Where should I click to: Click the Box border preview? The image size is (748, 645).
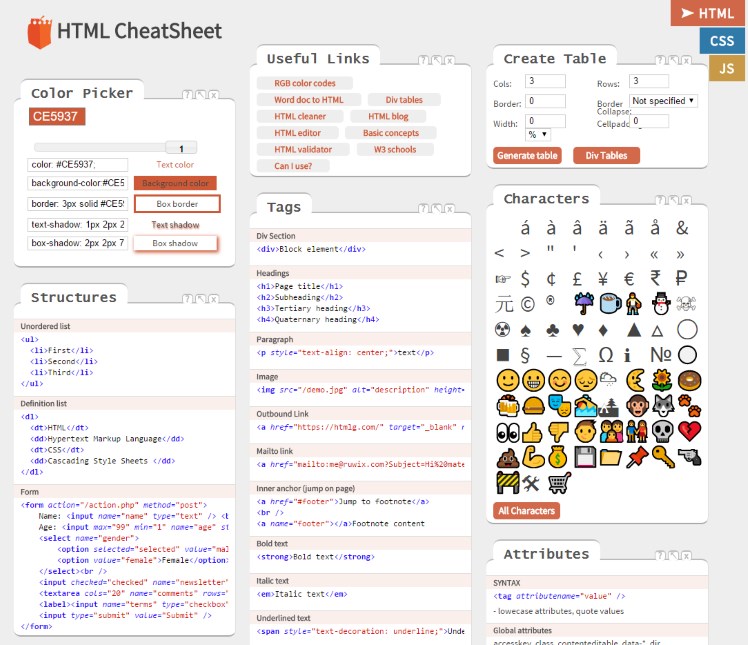[x=177, y=204]
